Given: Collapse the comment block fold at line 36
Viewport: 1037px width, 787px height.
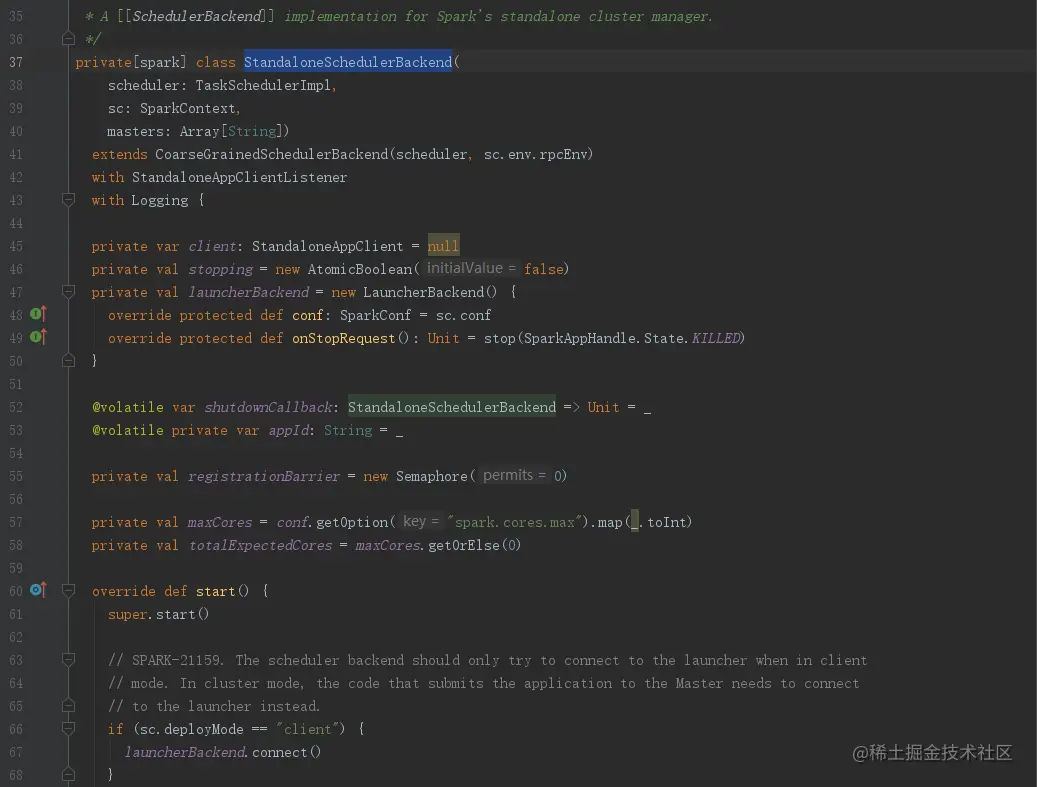Looking at the screenshot, I should [68, 39].
